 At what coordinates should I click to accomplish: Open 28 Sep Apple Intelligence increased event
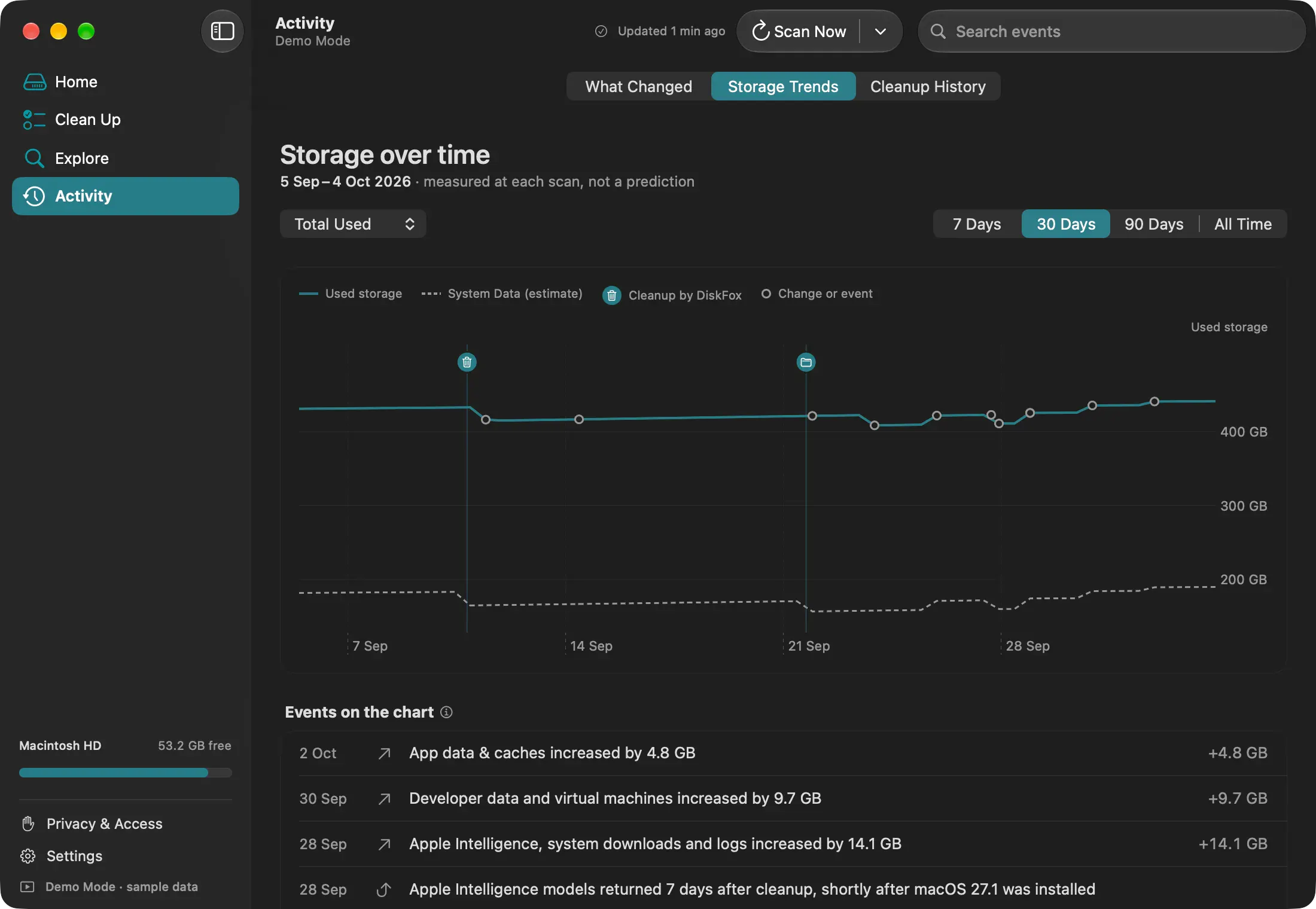784,844
